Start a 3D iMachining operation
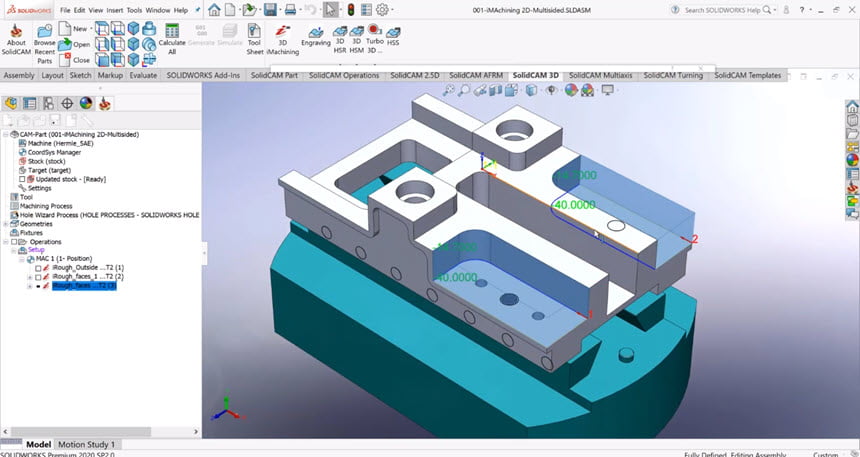The image size is (860, 457). point(282,40)
